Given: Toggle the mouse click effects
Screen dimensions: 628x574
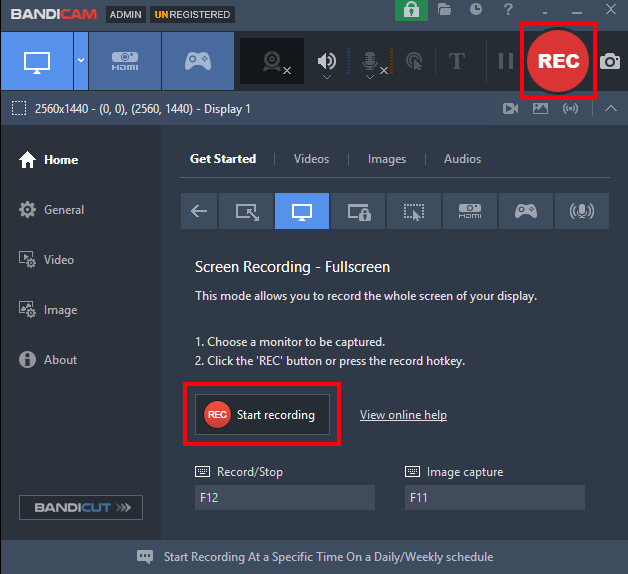Looking at the screenshot, I should tap(413, 61).
